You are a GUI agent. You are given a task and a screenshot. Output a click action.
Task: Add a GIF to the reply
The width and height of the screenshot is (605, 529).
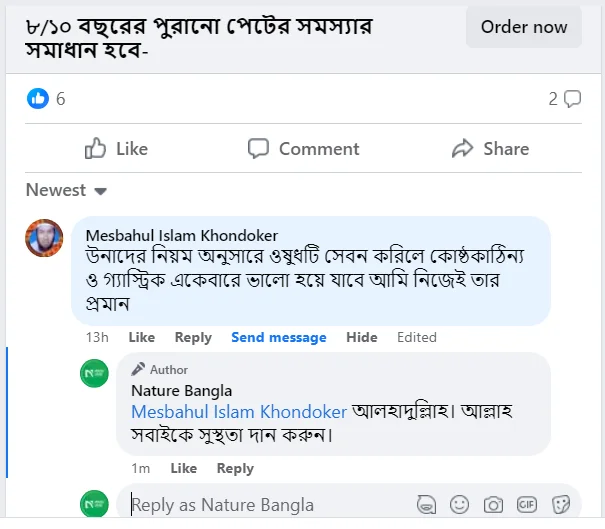tap(527, 504)
